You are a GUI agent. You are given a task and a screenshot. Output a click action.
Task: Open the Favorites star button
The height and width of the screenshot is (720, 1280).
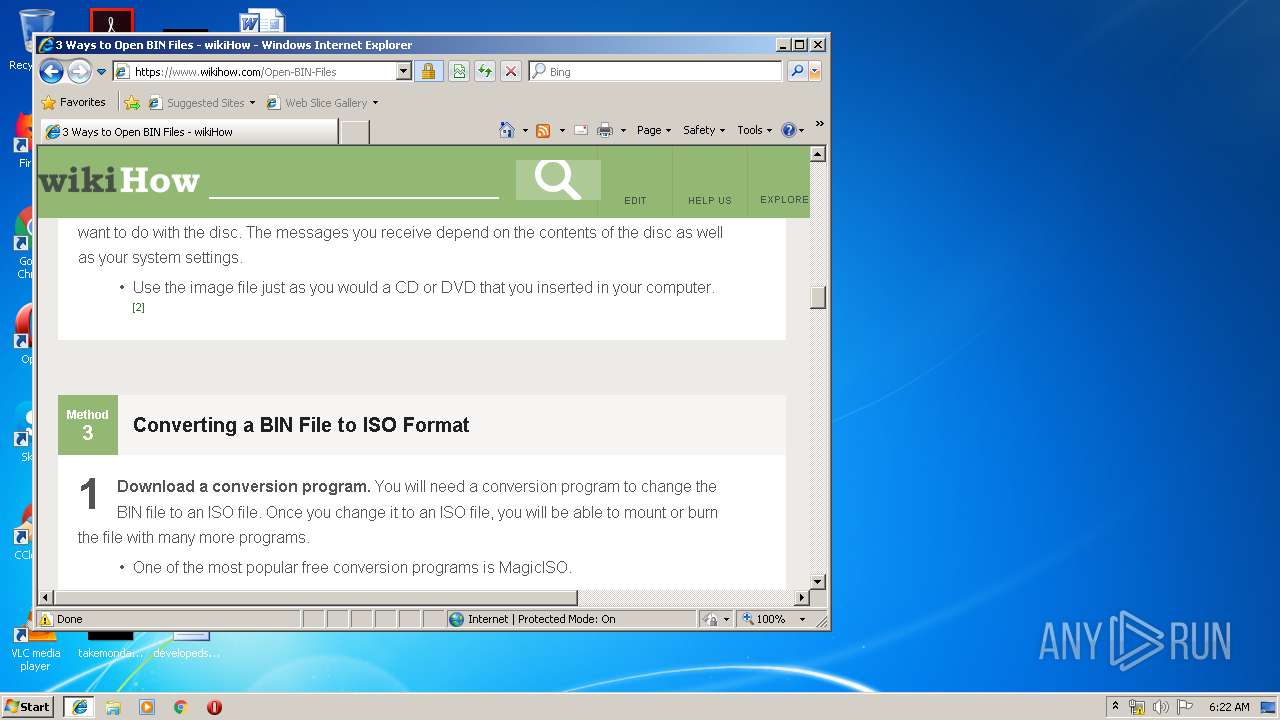coord(73,102)
